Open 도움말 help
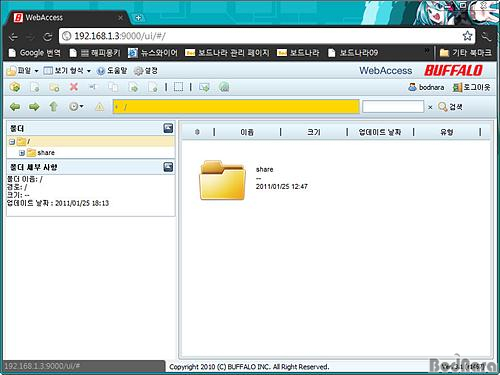500x375 pixels. coord(112,71)
